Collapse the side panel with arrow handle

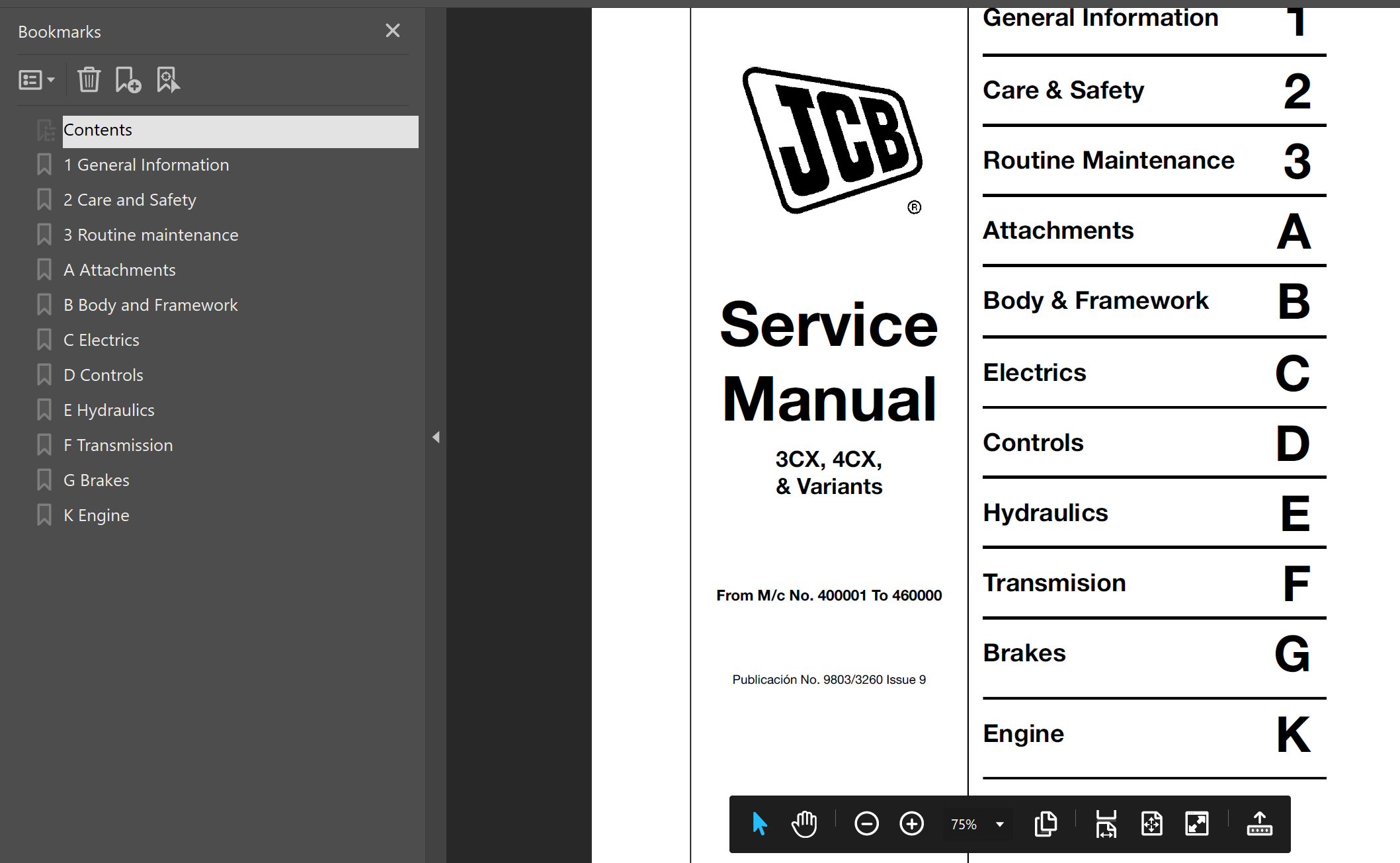click(436, 436)
